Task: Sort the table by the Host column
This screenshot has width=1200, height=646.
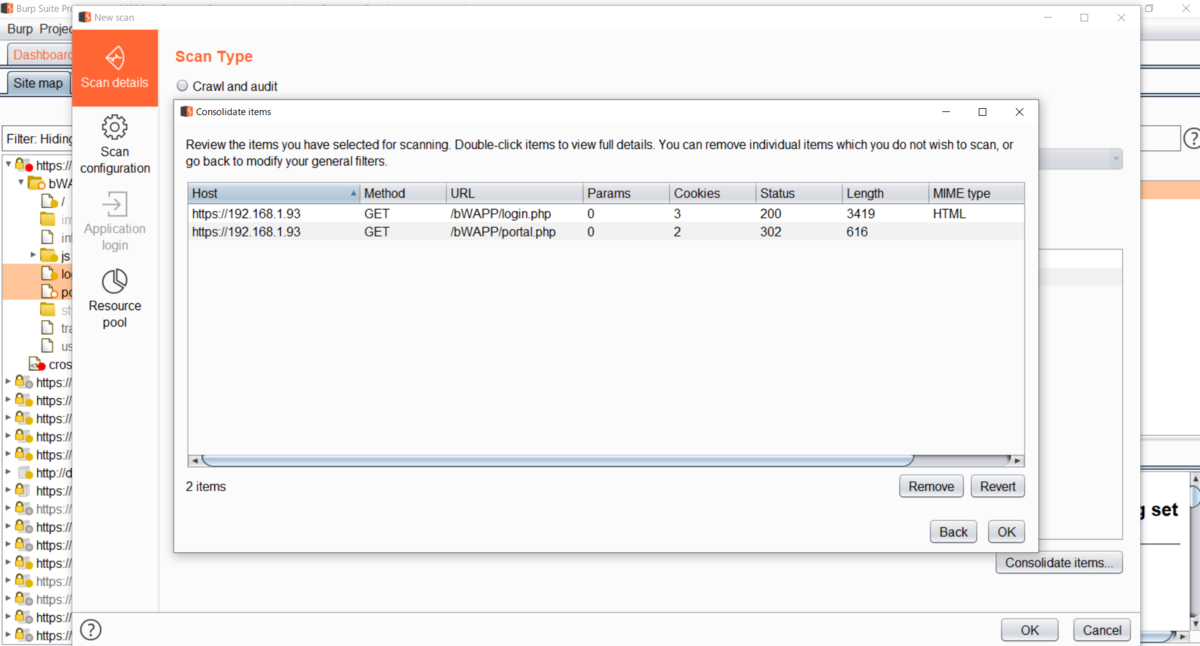Action: [273, 193]
